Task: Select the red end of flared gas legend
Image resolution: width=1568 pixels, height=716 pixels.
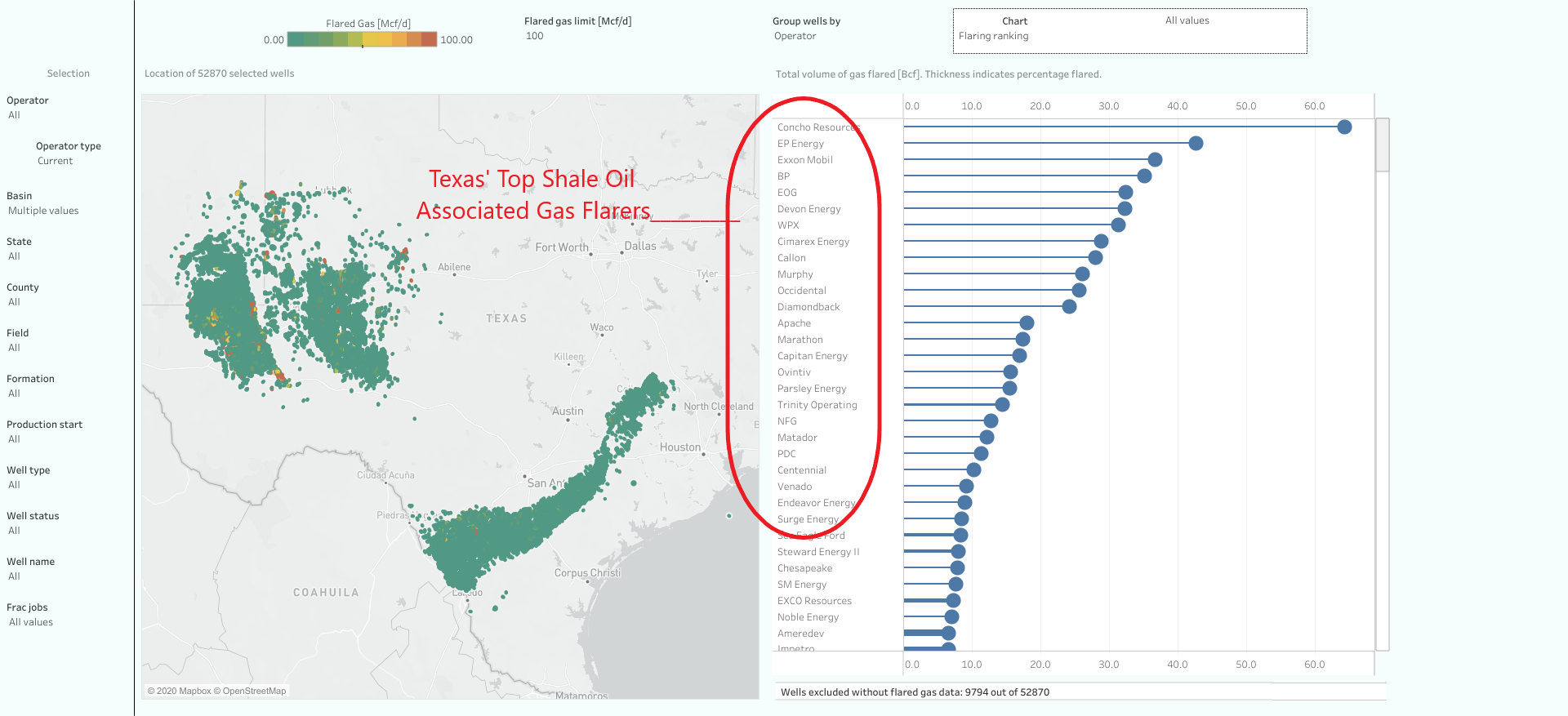Action: click(x=430, y=39)
